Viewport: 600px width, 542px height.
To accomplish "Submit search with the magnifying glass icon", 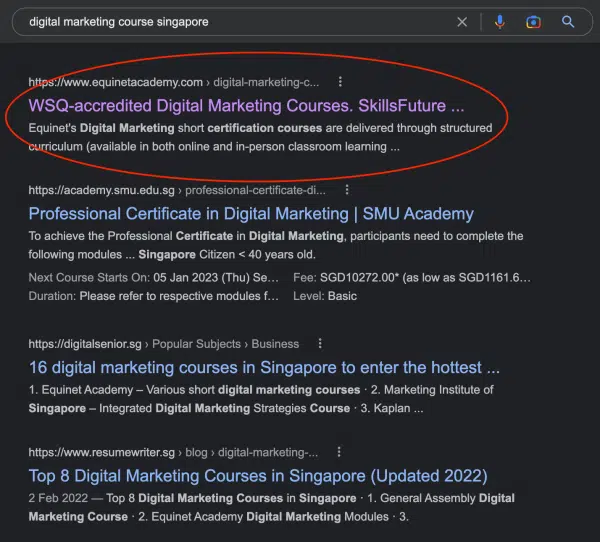I will 568,22.
